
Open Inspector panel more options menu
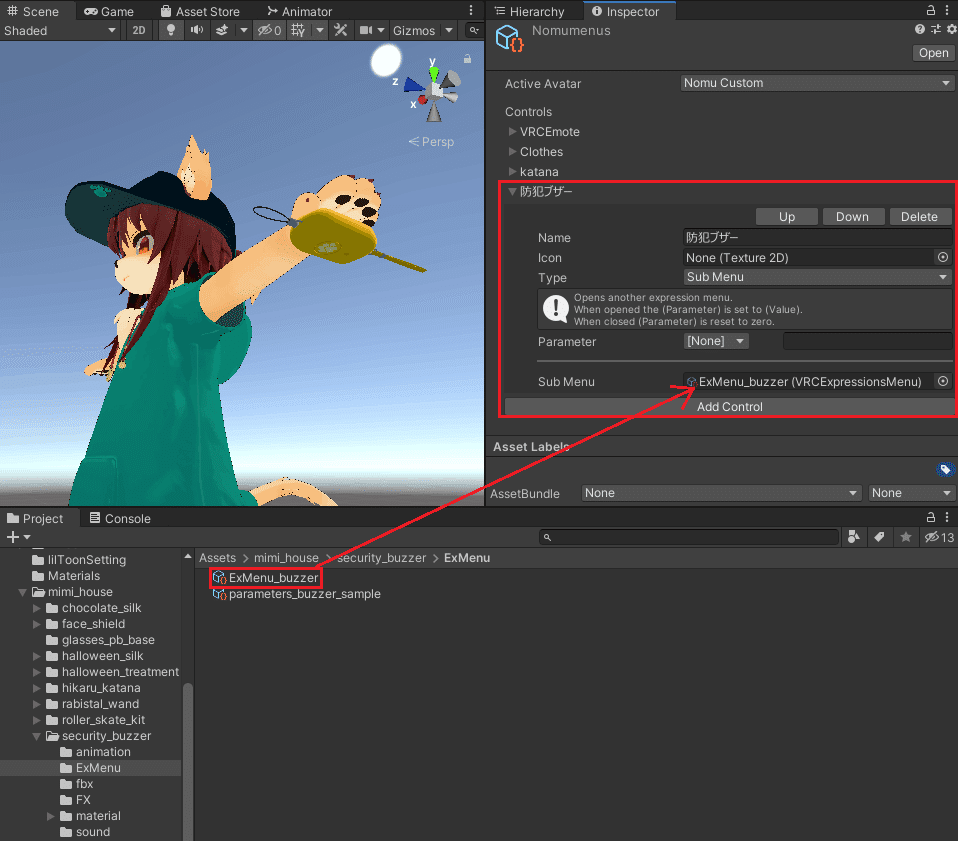tap(947, 10)
